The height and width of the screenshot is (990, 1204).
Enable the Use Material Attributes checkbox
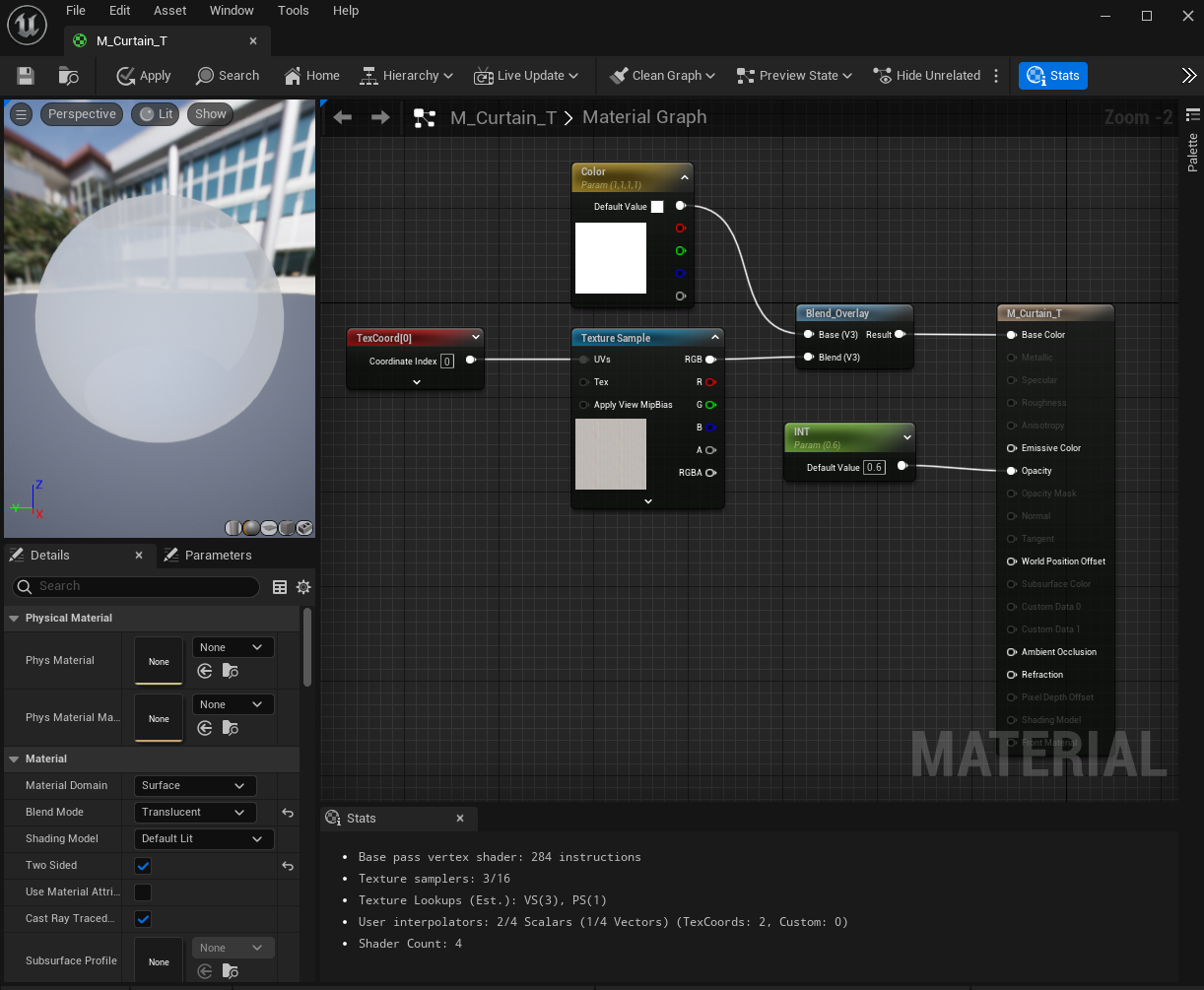[x=143, y=892]
